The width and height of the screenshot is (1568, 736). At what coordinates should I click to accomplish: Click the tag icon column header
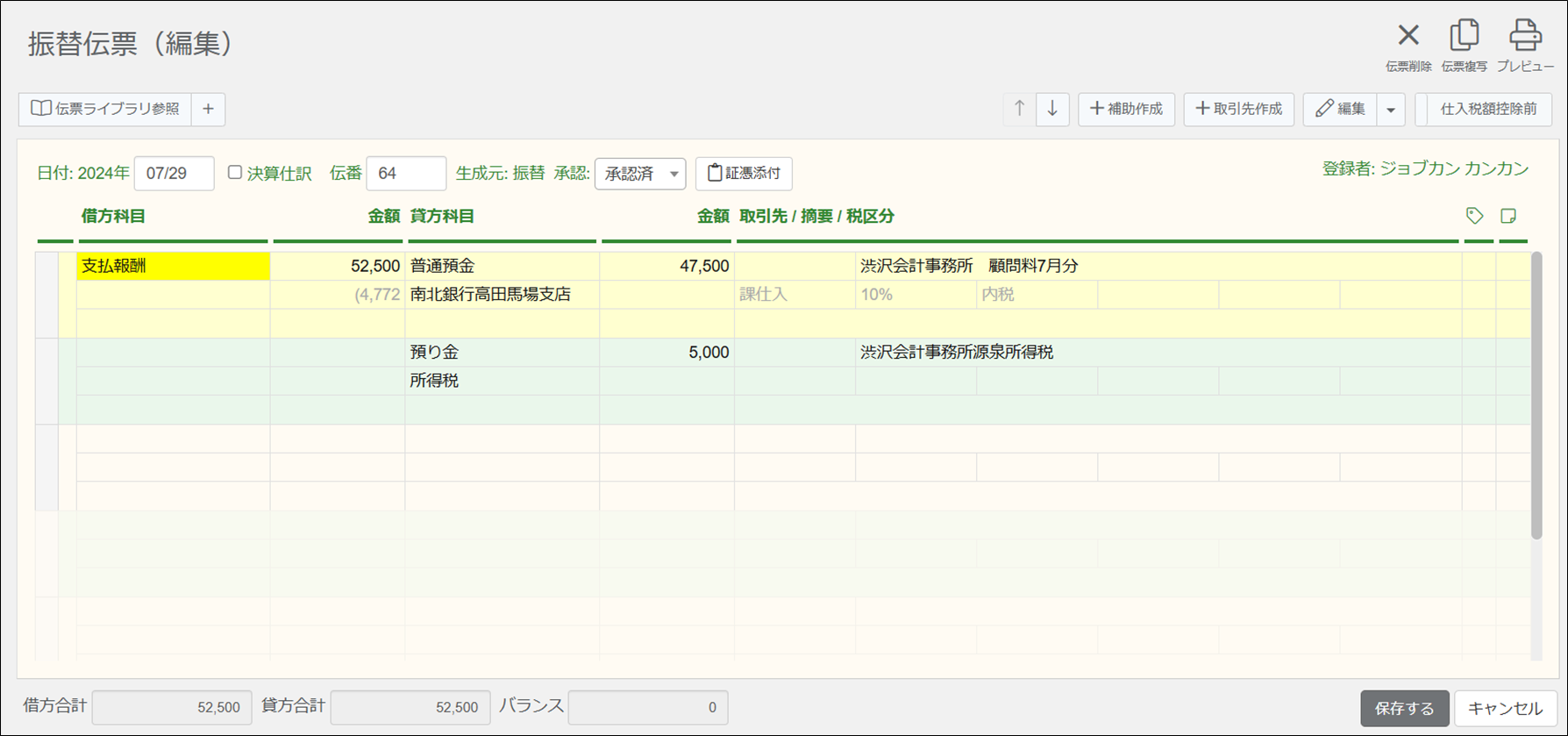(x=1475, y=216)
